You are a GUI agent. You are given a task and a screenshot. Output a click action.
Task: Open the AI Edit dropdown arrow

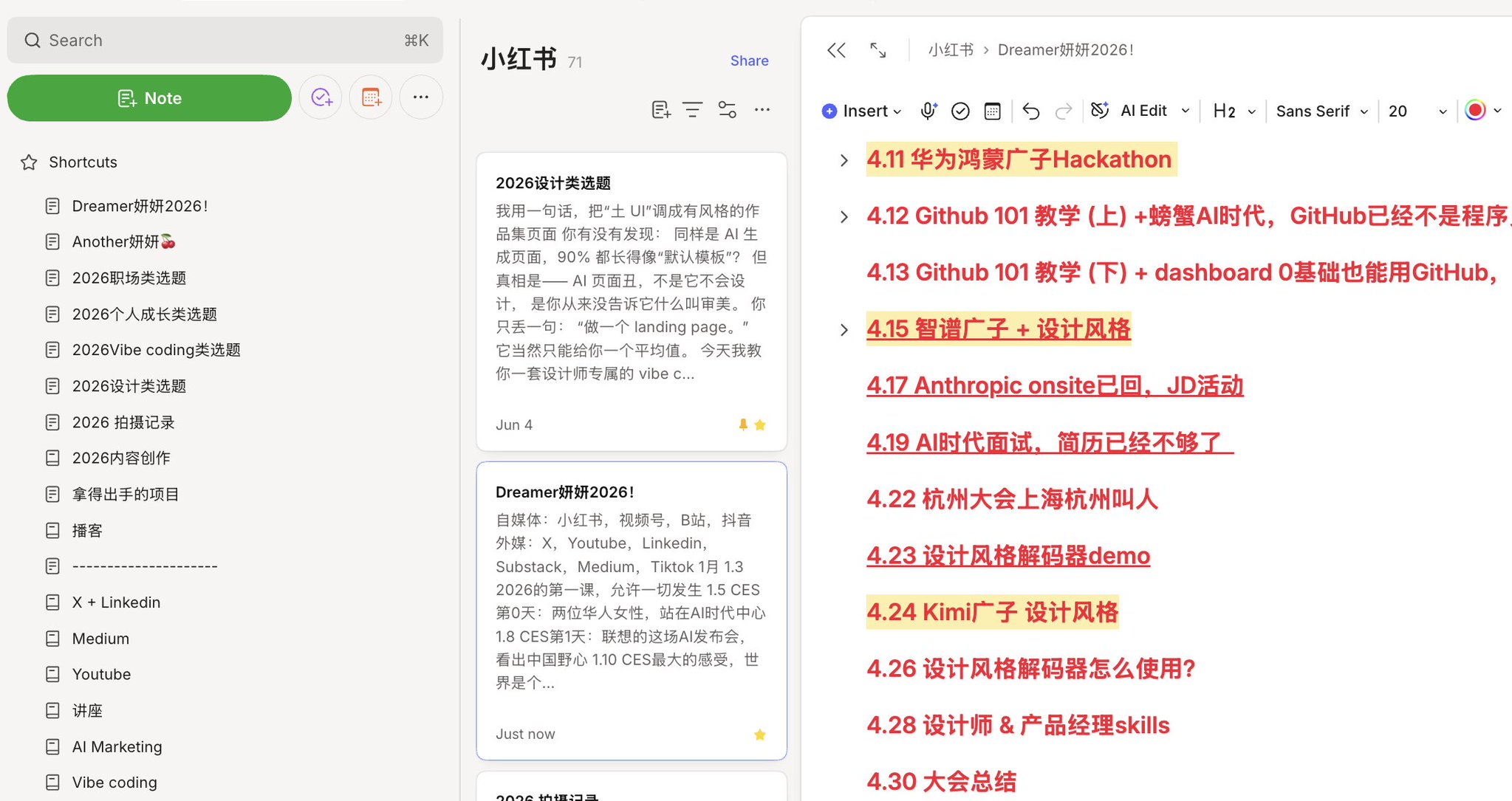point(1186,111)
